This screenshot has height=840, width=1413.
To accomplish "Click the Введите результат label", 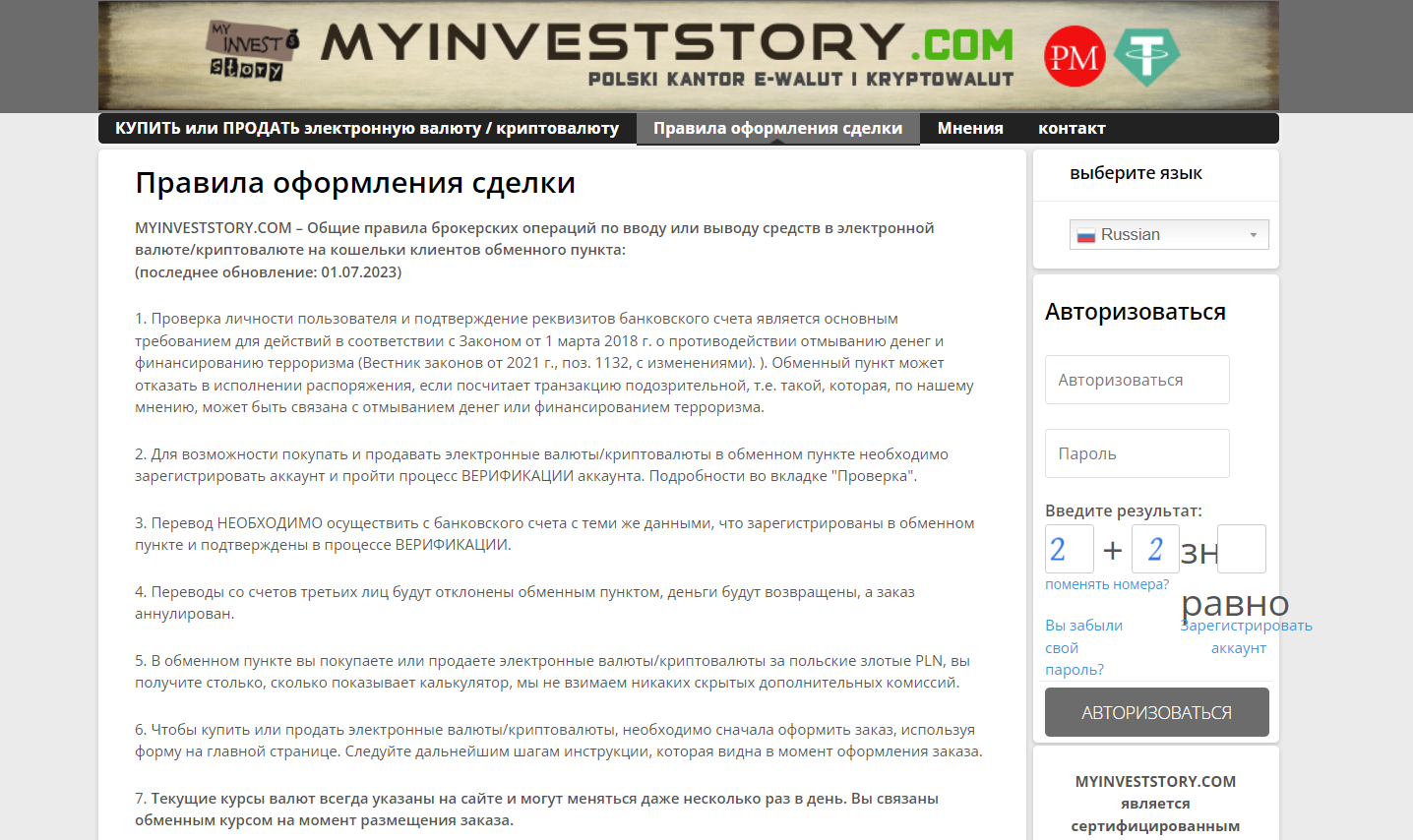I will tap(1123, 510).
